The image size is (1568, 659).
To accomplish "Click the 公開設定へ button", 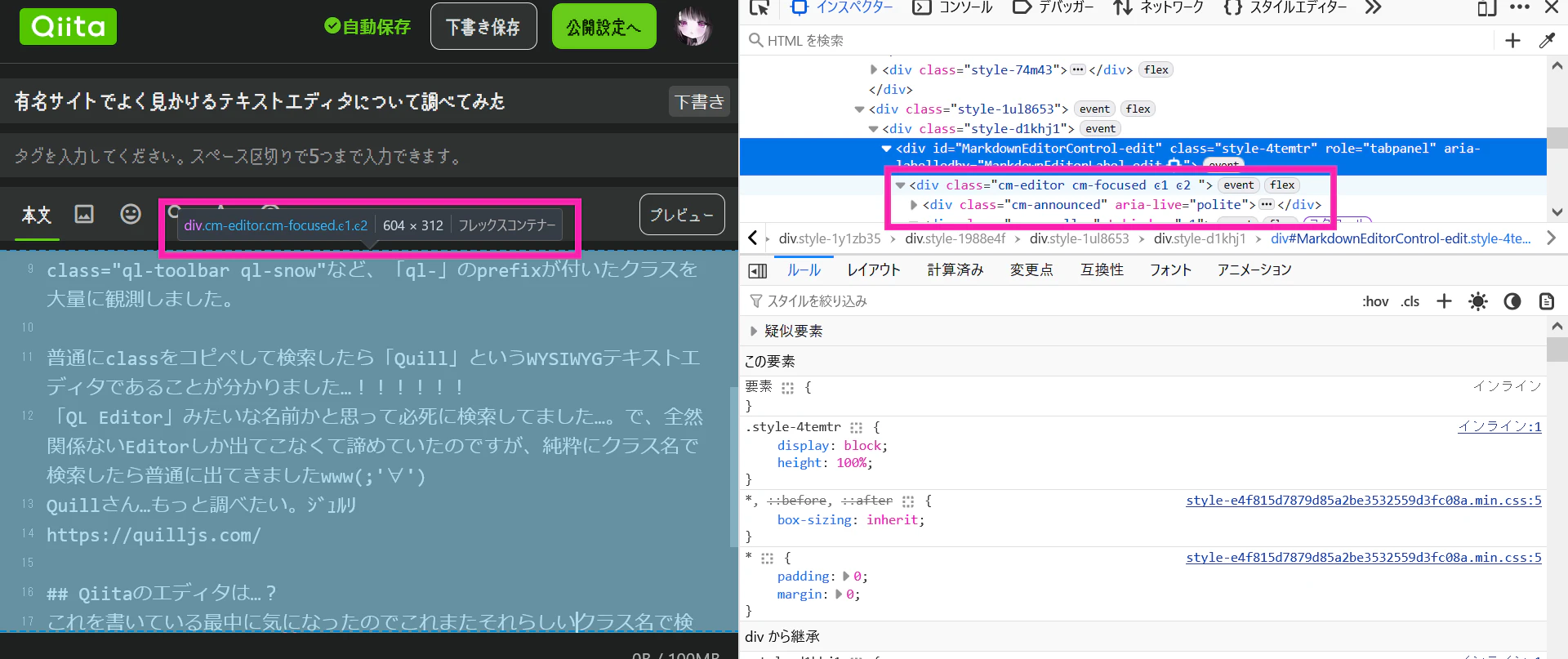I will 604,26.
